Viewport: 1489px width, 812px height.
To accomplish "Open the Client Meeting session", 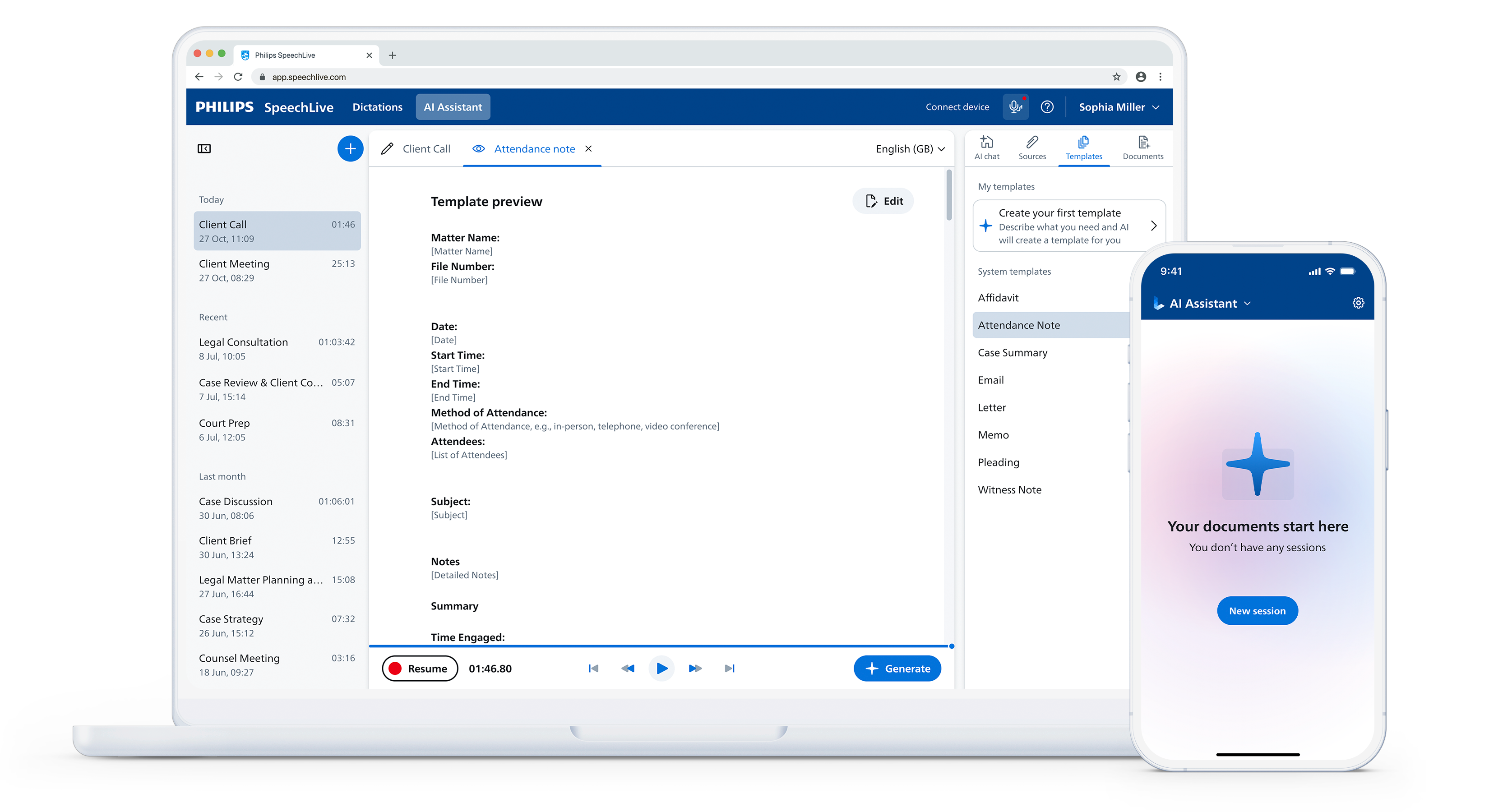I will (277, 270).
